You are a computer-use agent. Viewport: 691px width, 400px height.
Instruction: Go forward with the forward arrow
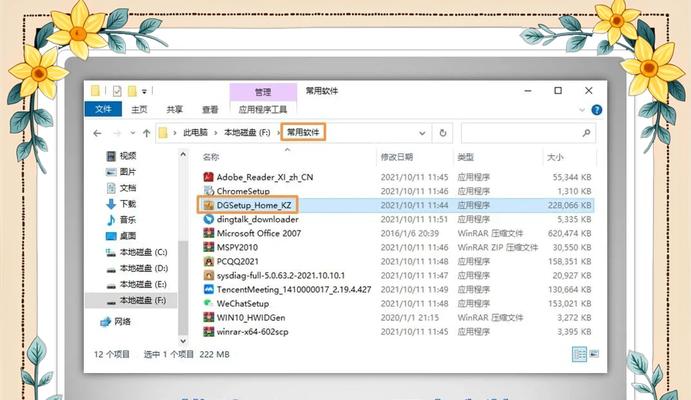117,133
